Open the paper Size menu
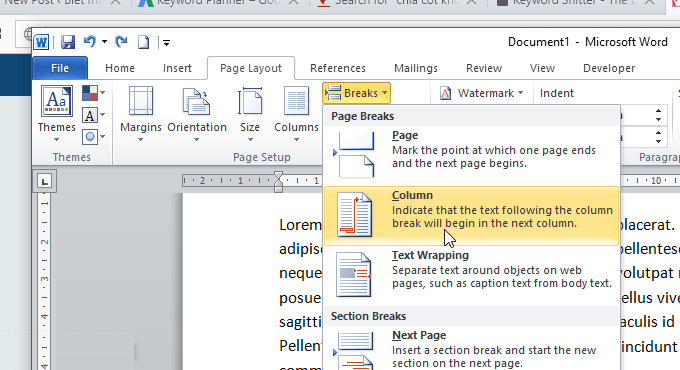Viewport: 680px width, 370px height. point(250,114)
